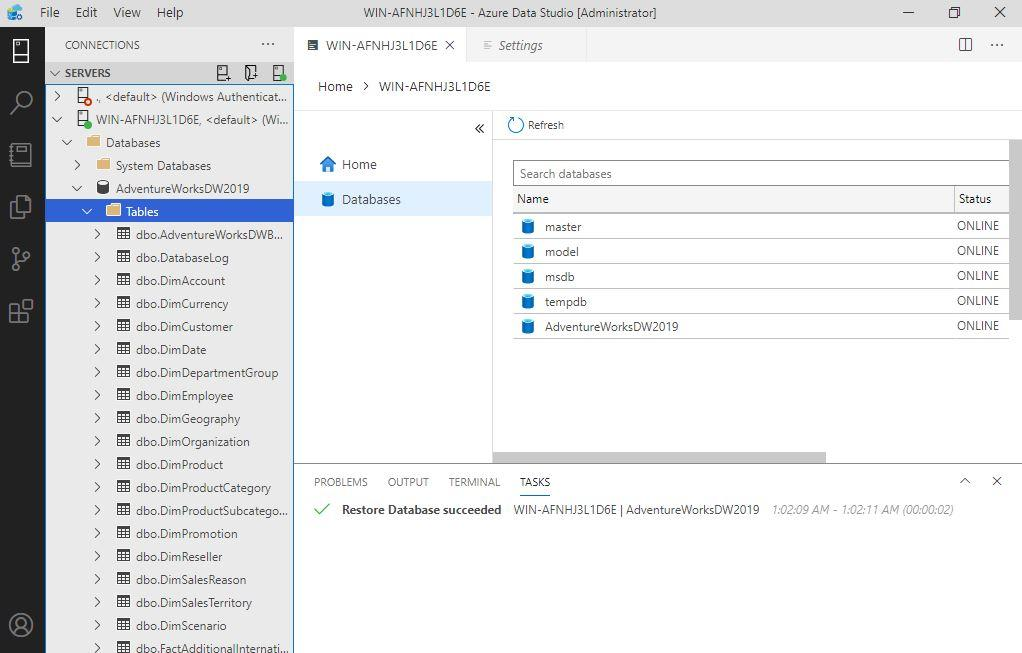Open the Explorer files view icon
1022x653 pixels.
[x=21, y=207]
